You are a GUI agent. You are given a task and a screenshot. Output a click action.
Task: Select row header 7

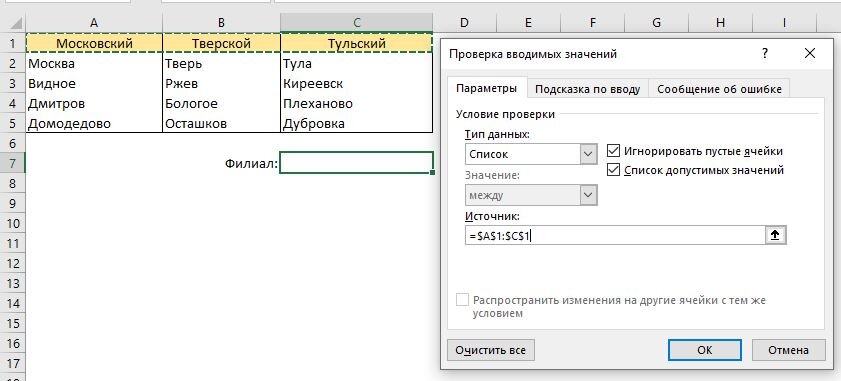point(13,163)
